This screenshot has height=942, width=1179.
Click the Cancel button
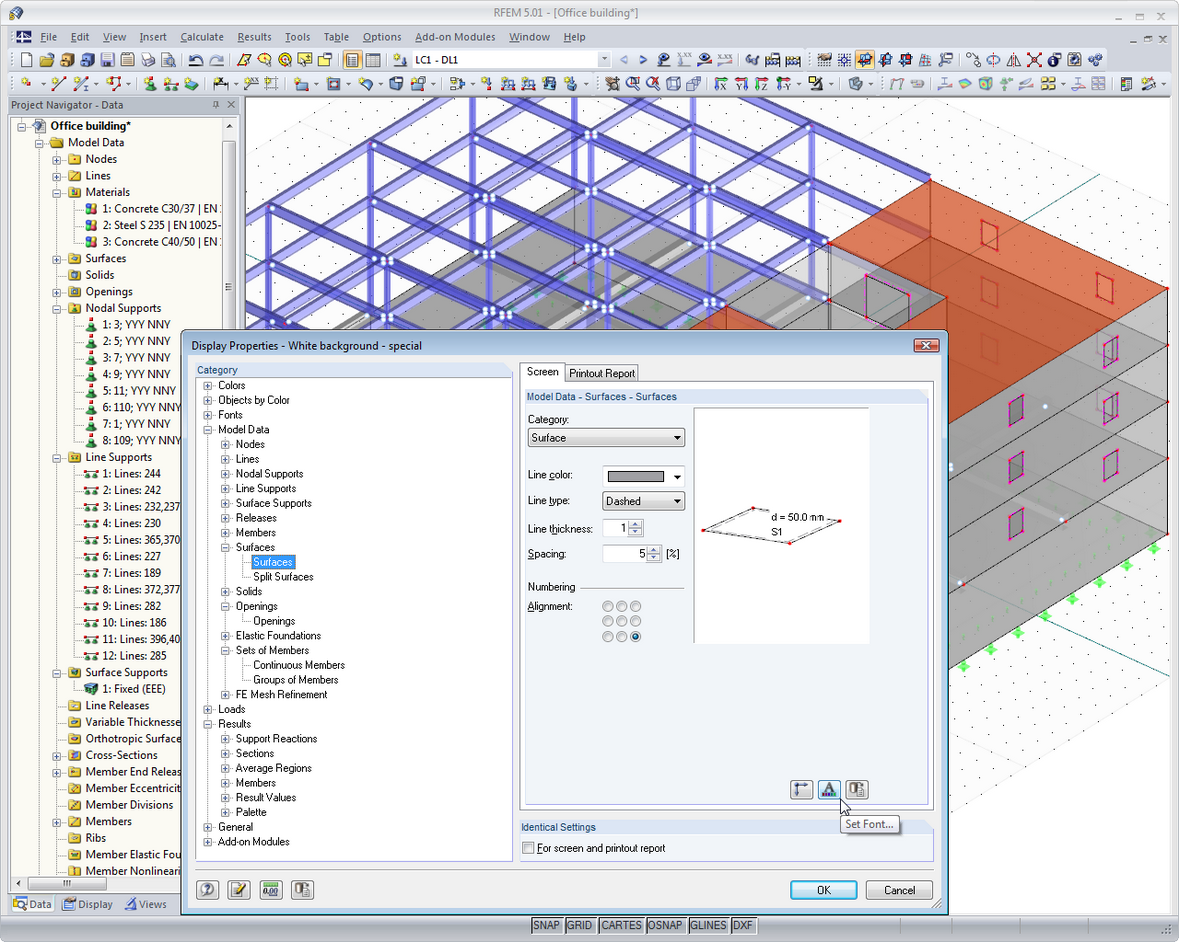point(899,890)
